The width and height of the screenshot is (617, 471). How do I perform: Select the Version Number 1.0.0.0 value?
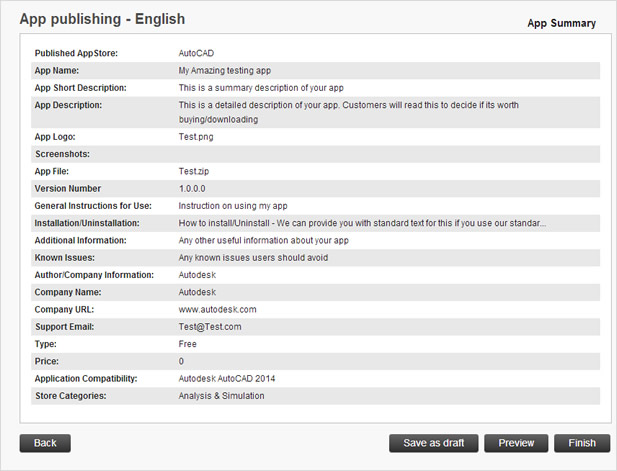click(192, 189)
